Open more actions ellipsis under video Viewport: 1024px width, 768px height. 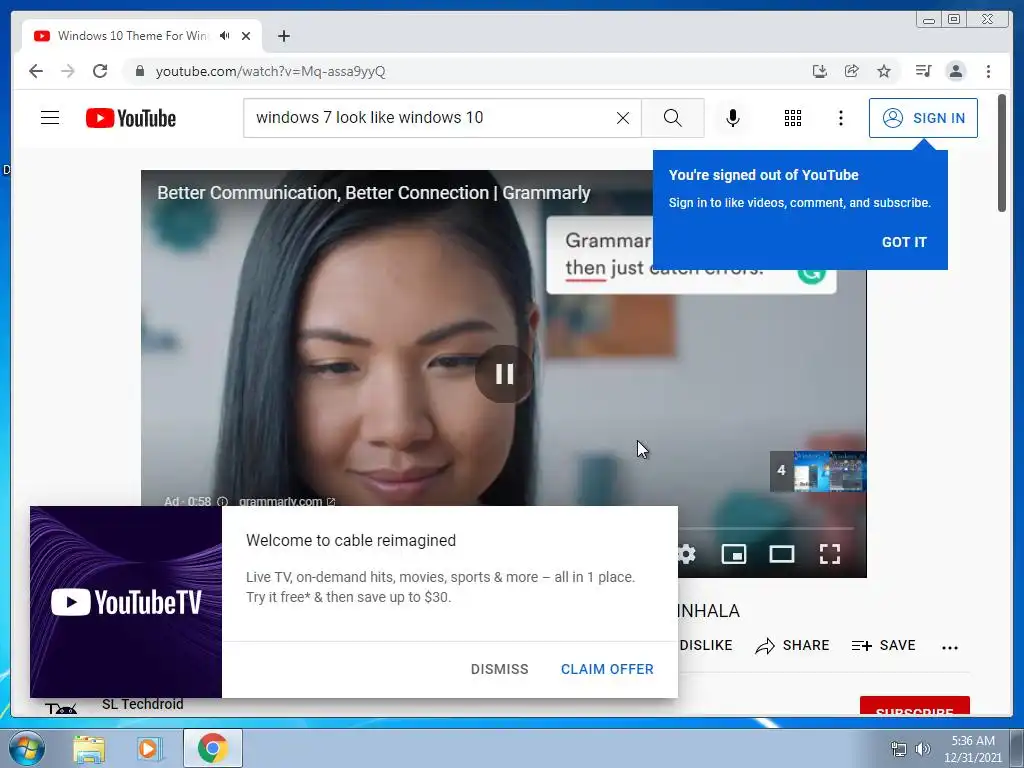950,647
